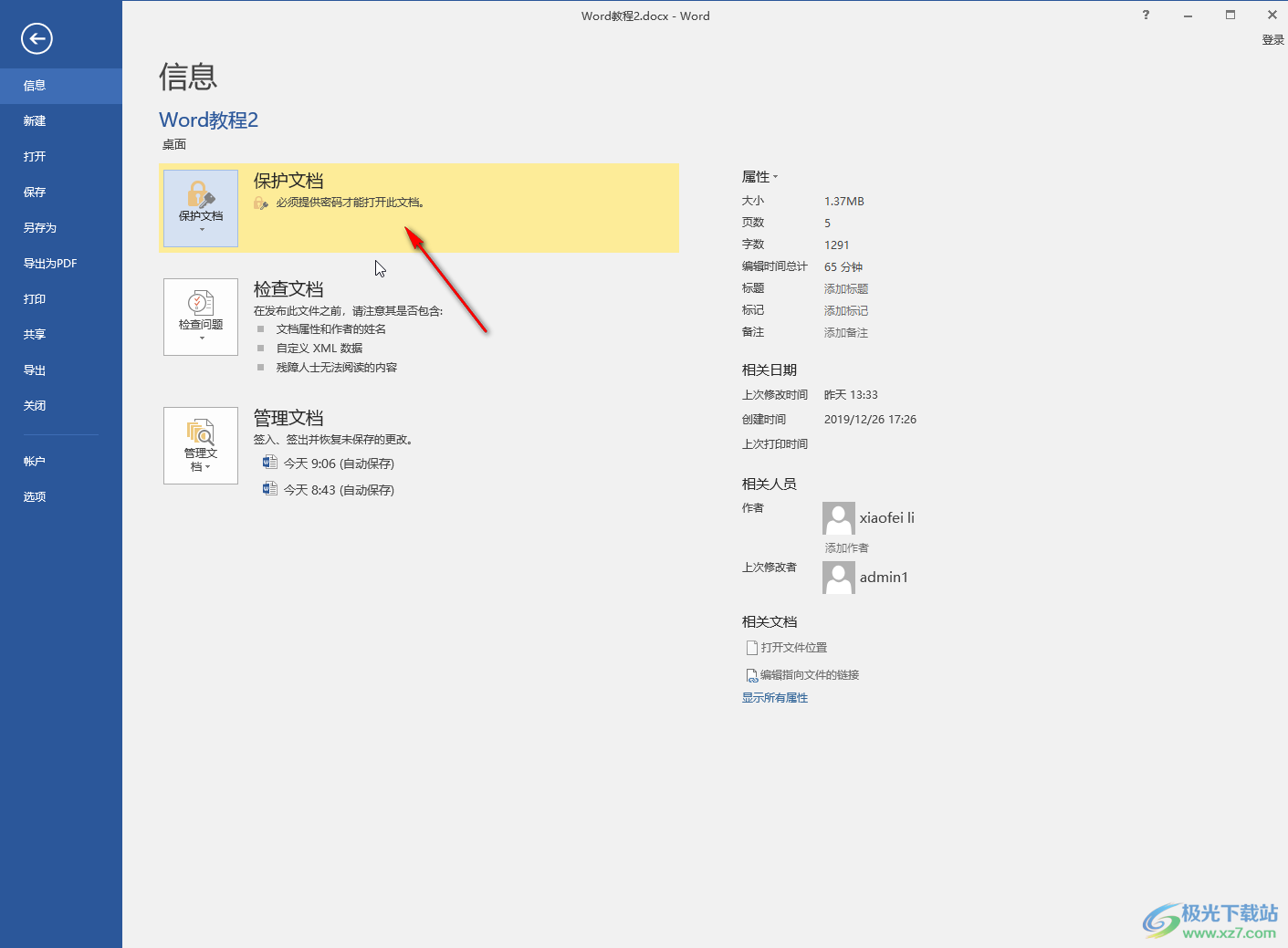The height and width of the screenshot is (948, 1288).
Task: Select 共享 in the sidebar menu
Action: pyautogui.click(x=61, y=335)
